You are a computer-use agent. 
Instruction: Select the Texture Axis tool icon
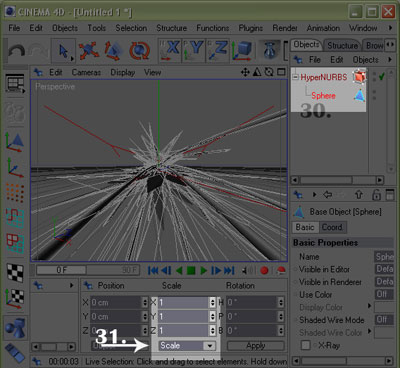coord(15,298)
